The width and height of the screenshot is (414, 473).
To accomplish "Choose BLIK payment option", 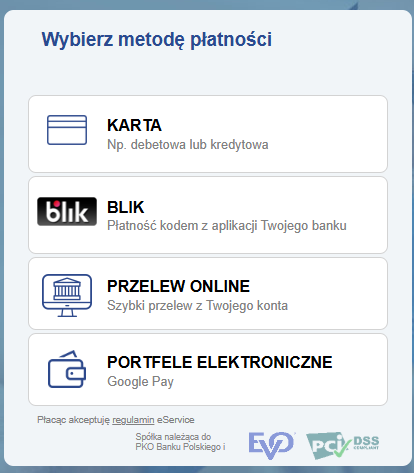I will coord(208,215).
